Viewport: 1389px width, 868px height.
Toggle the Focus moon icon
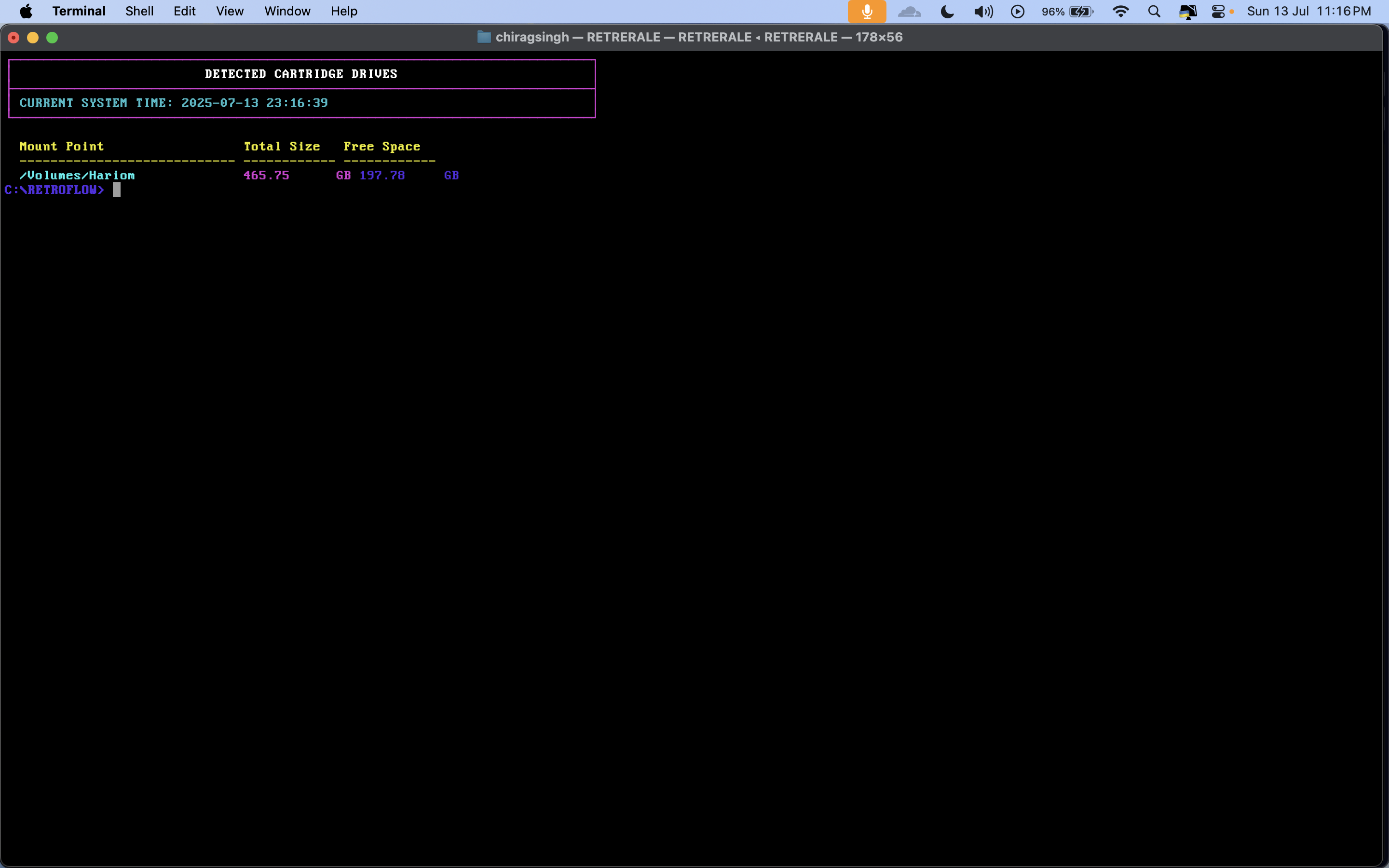tap(947, 12)
